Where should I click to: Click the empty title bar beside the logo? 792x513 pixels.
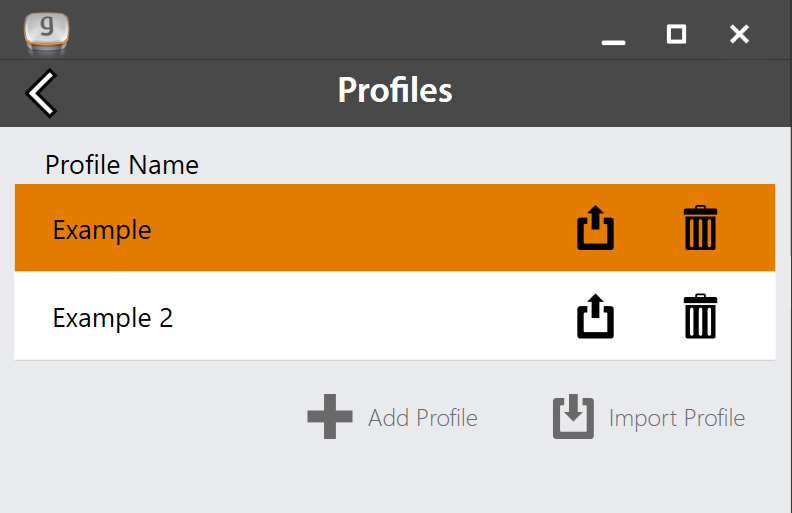click(328, 30)
